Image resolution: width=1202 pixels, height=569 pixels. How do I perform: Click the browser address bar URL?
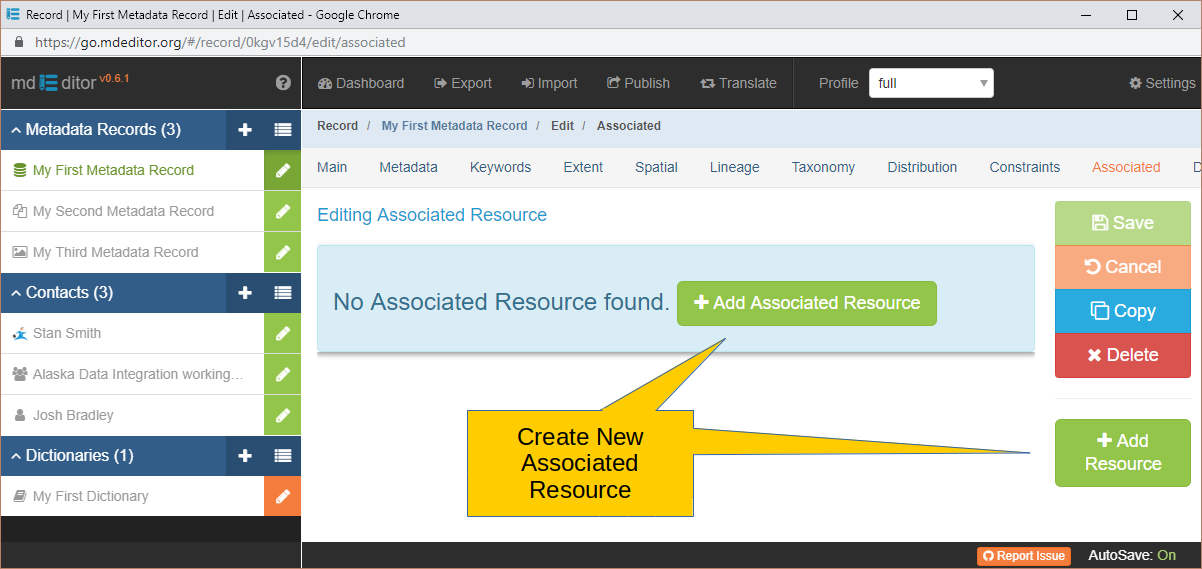(220, 43)
